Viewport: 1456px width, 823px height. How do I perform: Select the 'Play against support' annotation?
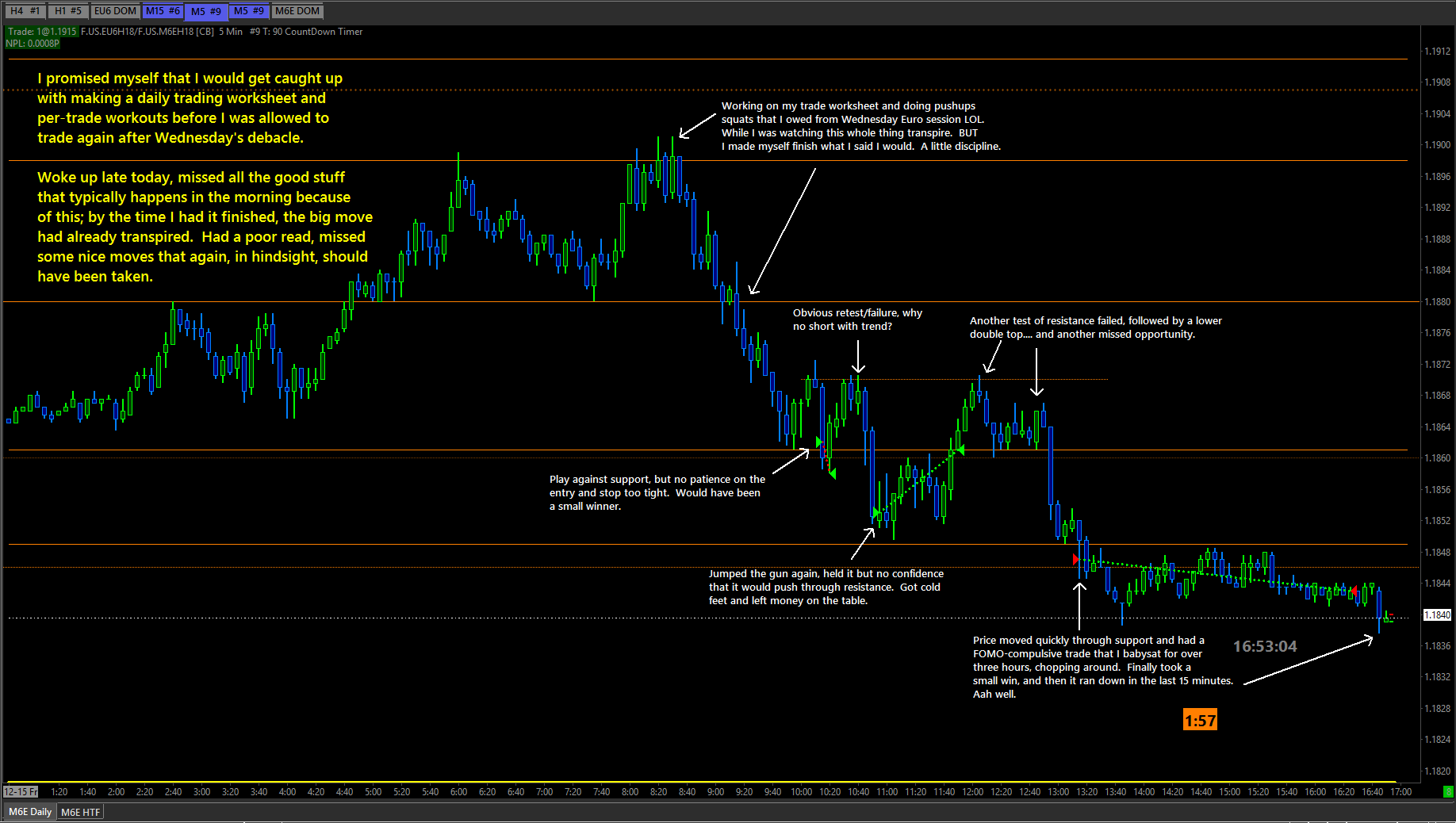pos(657,492)
